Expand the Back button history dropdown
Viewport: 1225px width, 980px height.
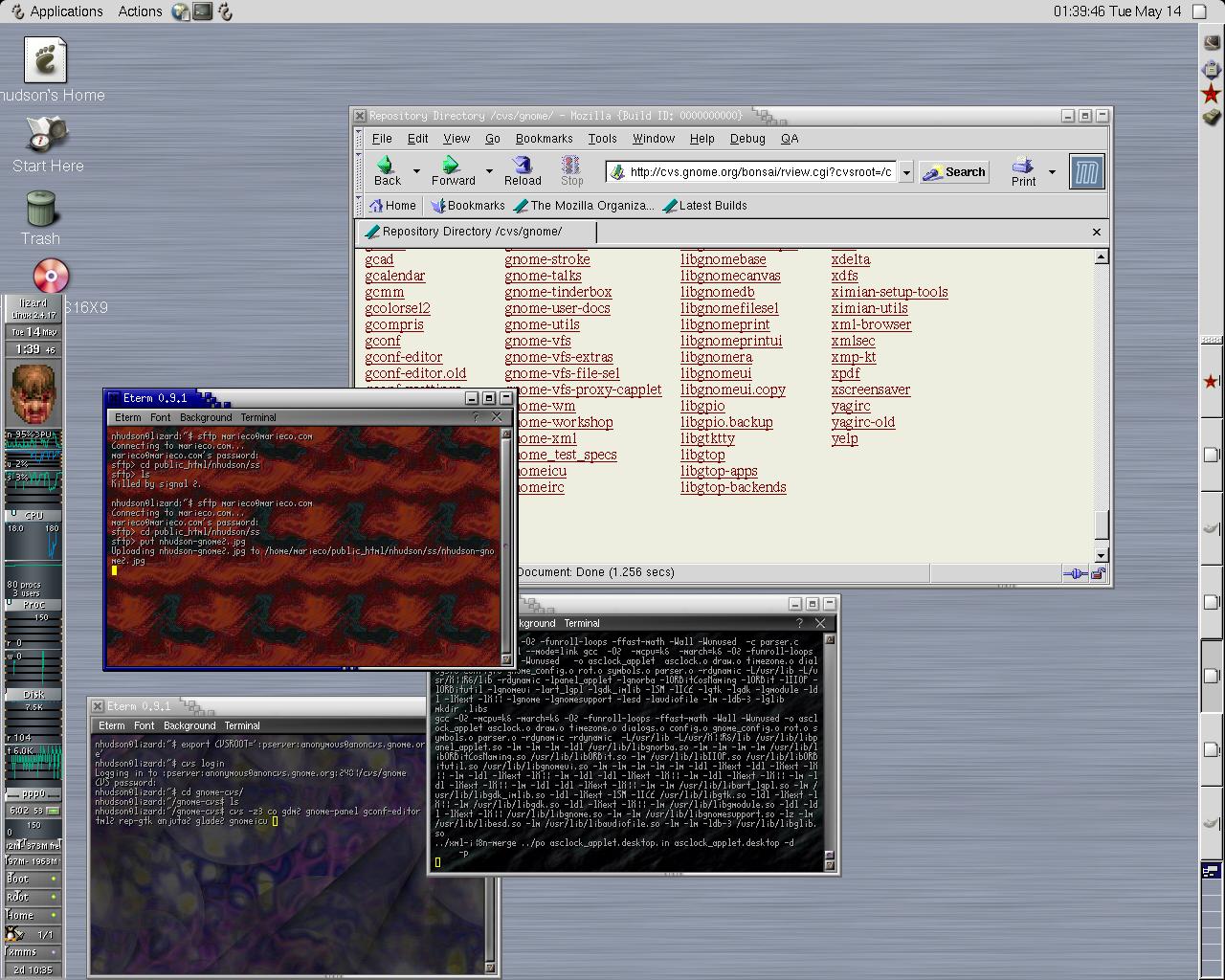click(x=416, y=172)
